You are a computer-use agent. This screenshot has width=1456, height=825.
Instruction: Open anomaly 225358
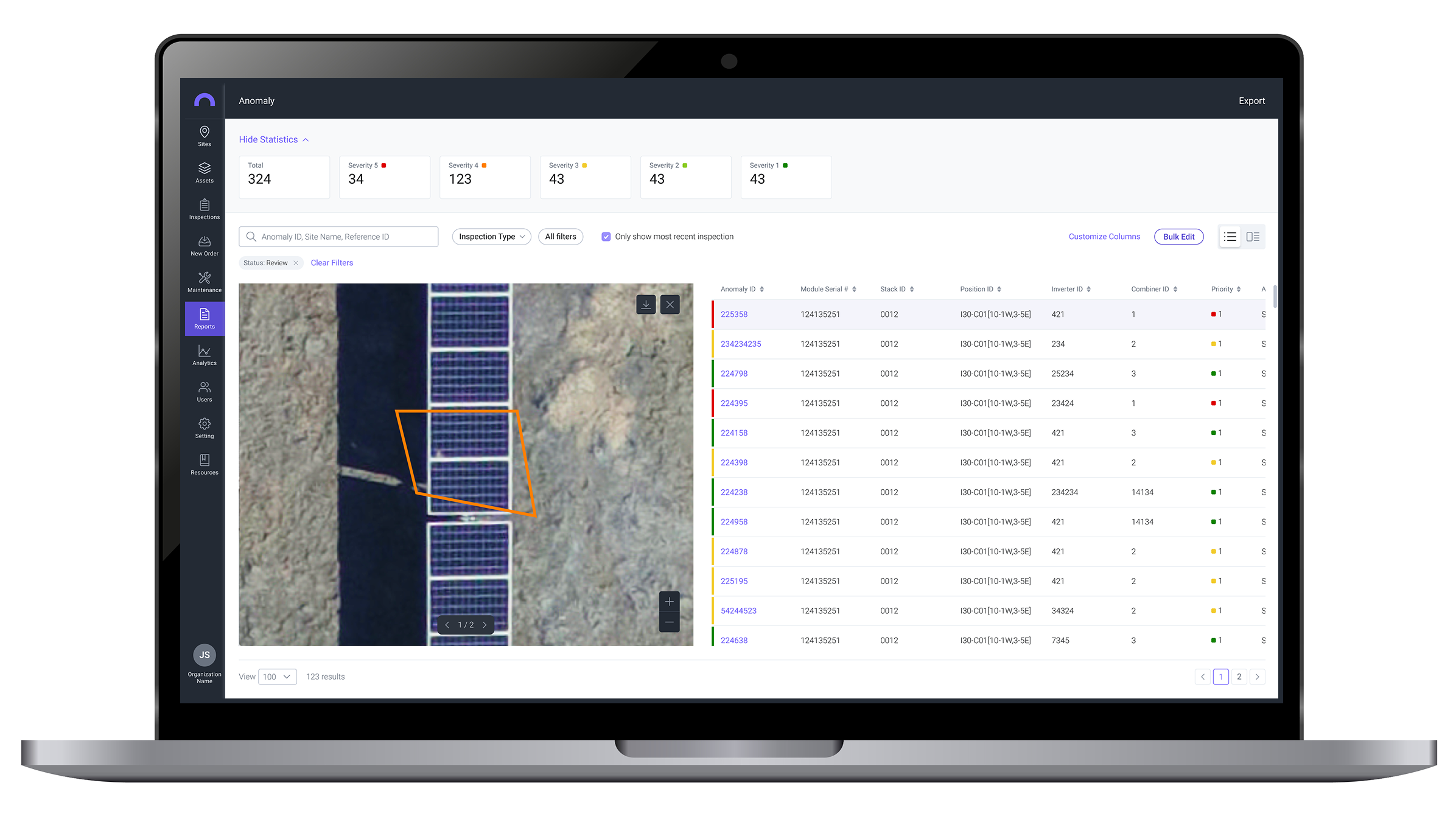733,315
